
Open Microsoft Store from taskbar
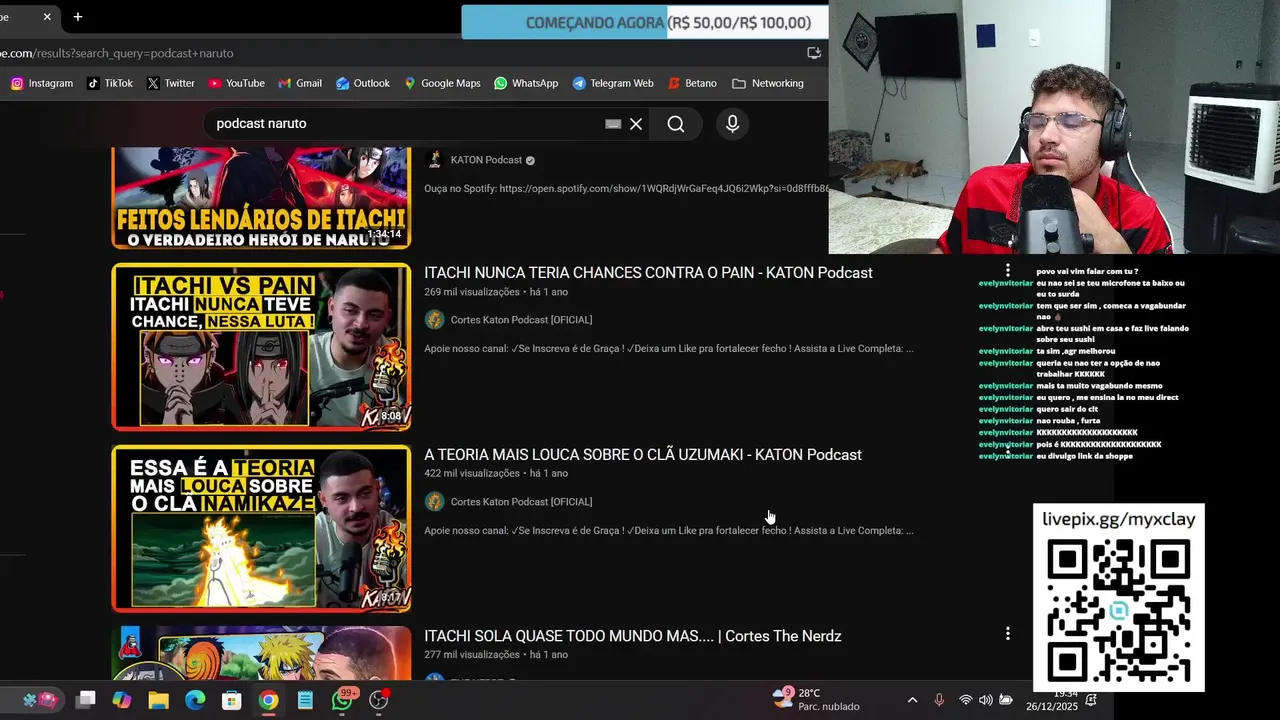click(x=232, y=700)
